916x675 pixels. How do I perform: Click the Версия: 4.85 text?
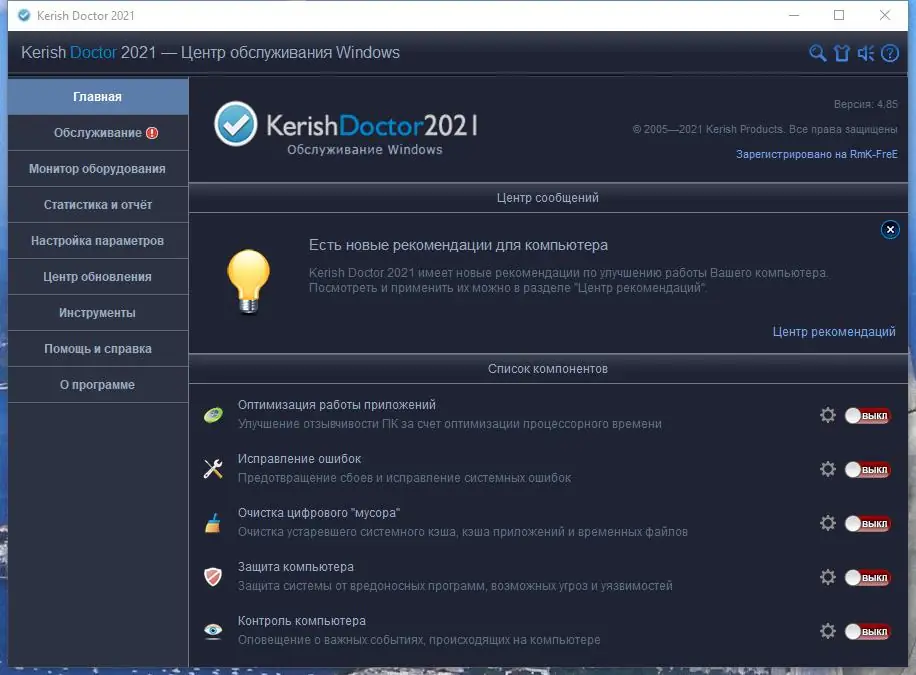[x=865, y=104]
